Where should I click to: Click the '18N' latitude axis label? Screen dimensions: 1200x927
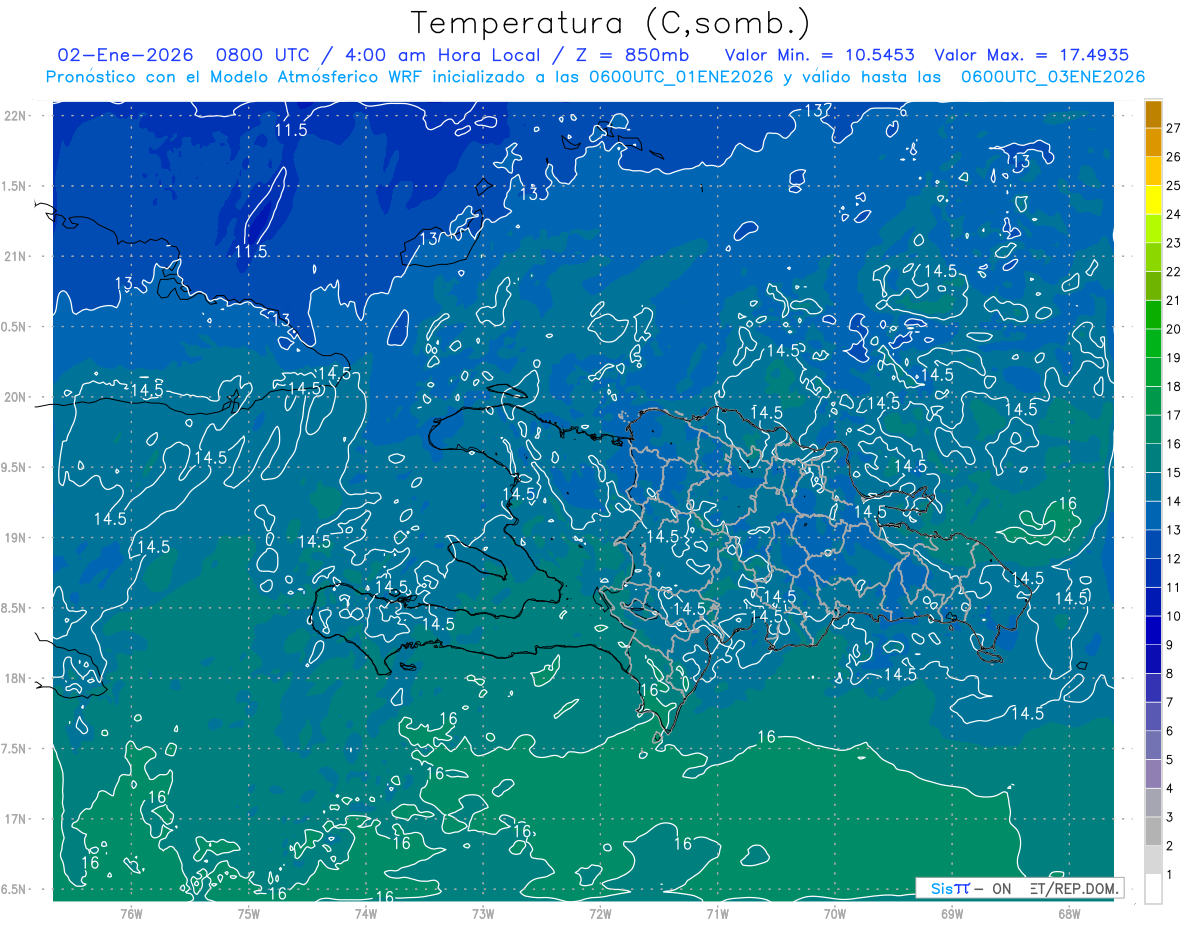pos(16,679)
